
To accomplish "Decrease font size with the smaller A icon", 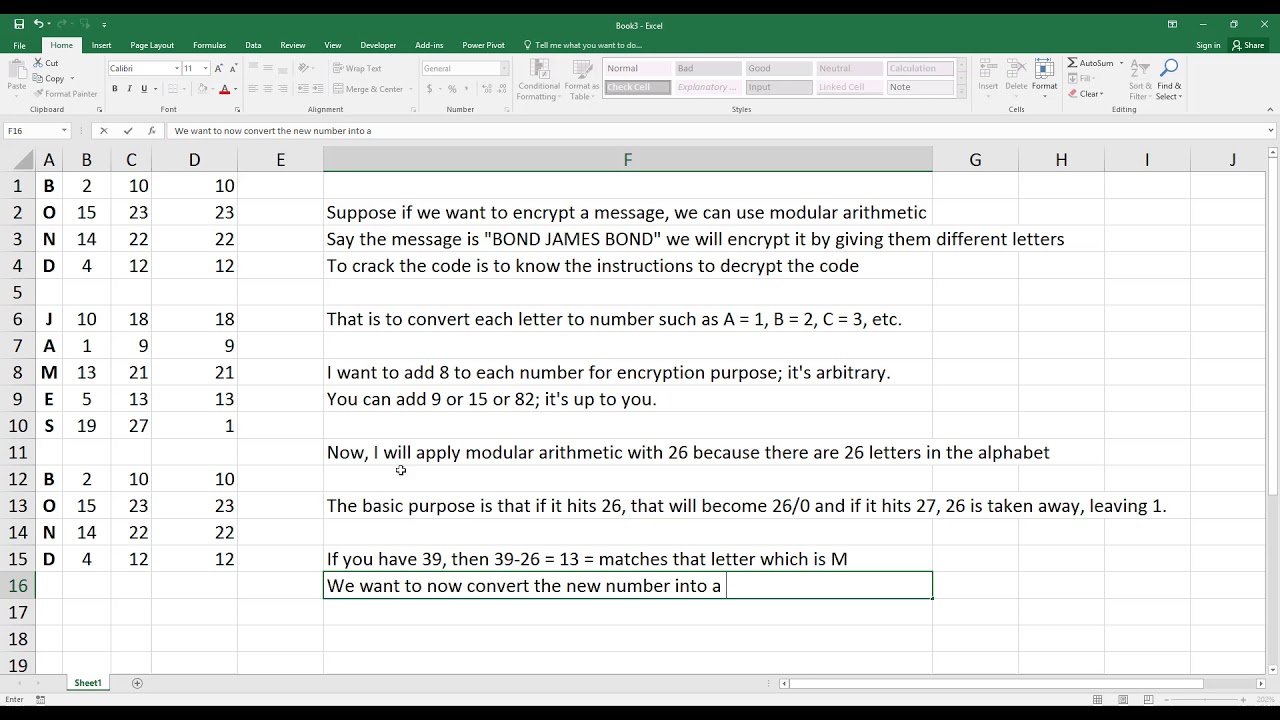I will (233, 68).
